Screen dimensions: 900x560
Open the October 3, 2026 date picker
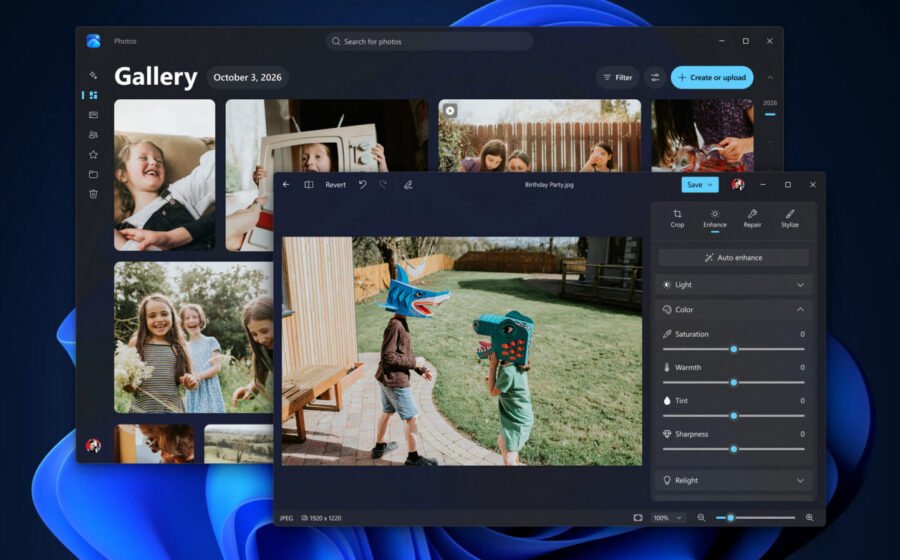click(x=247, y=77)
